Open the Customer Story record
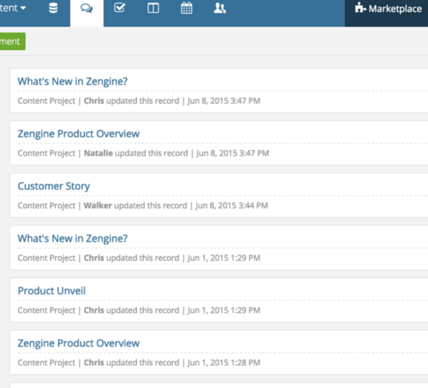 54,186
